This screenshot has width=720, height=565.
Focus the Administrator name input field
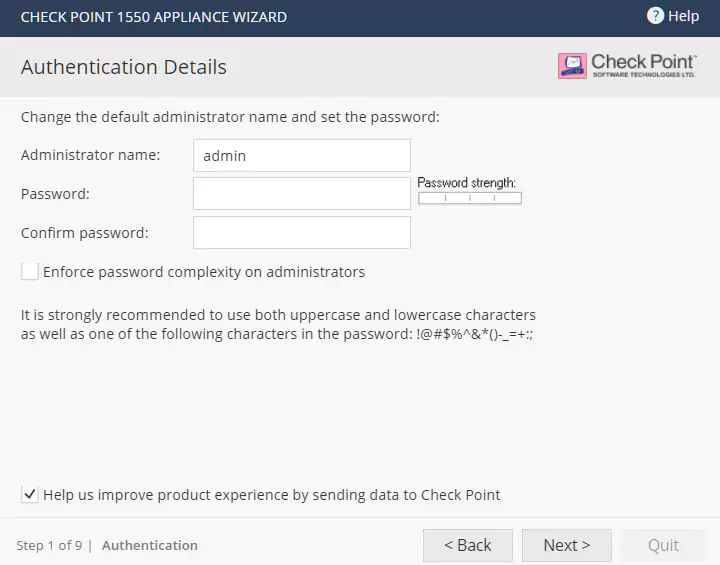pyautogui.click(x=301, y=155)
